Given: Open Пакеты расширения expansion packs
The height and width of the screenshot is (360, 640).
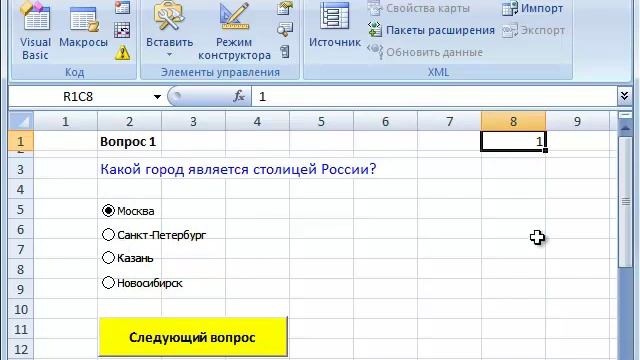Looking at the screenshot, I should pos(431,30).
